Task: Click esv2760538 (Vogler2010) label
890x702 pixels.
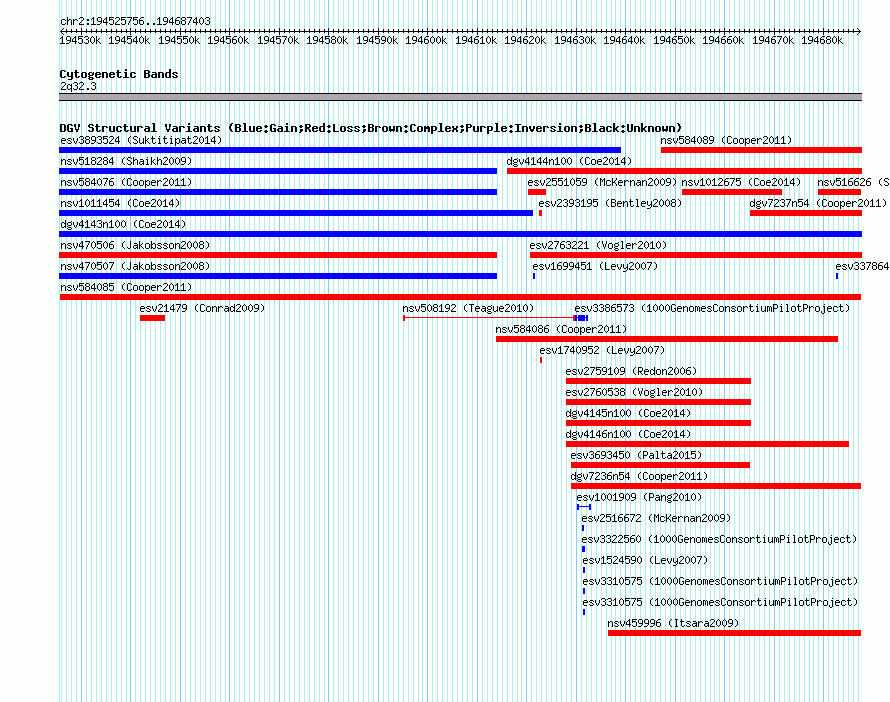Action: click(x=634, y=392)
